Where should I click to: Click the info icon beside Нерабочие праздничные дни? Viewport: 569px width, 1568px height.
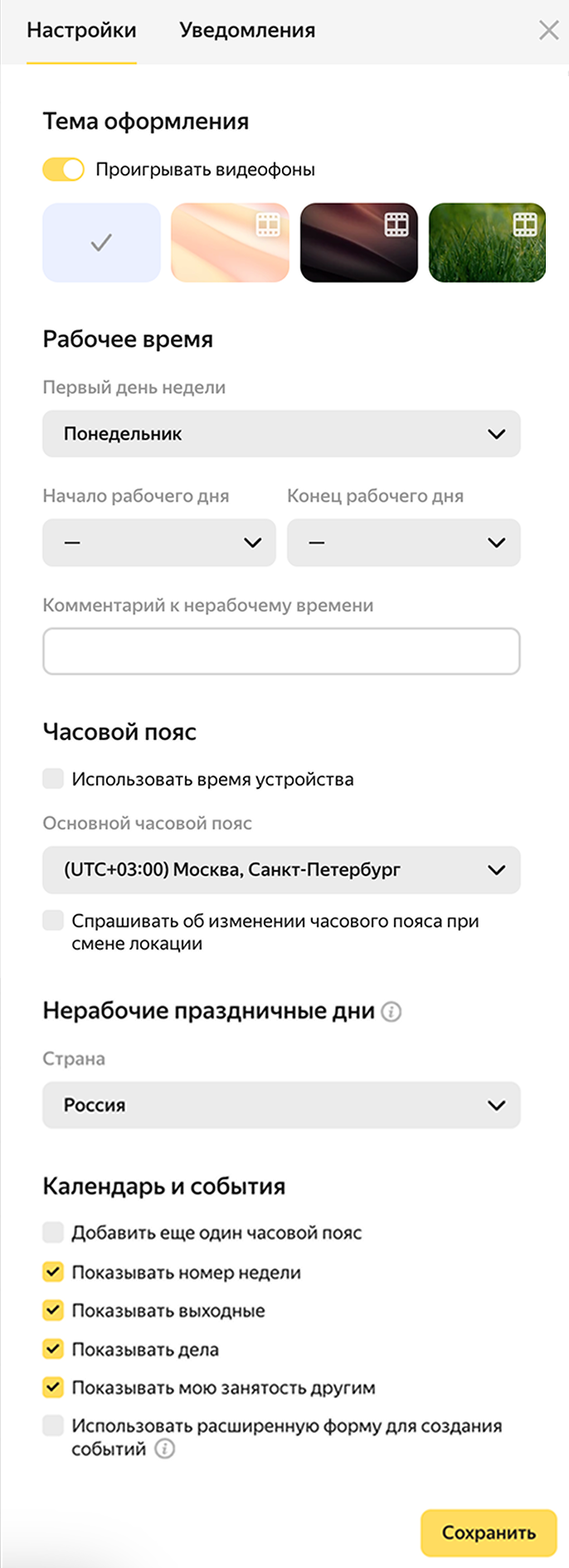(x=391, y=1011)
